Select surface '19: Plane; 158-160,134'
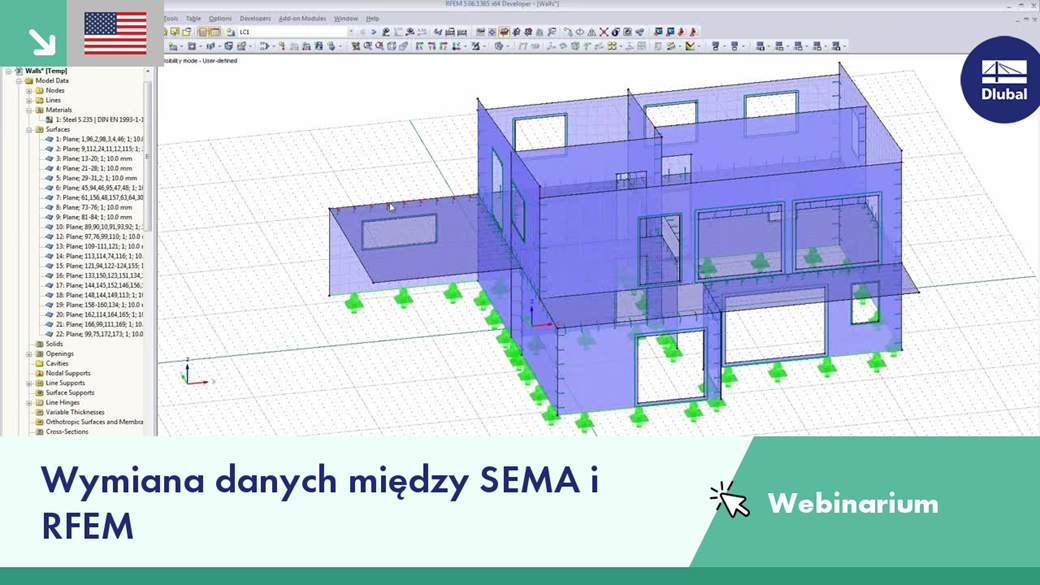Screen dimensions: 1040x585 [99, 304]
